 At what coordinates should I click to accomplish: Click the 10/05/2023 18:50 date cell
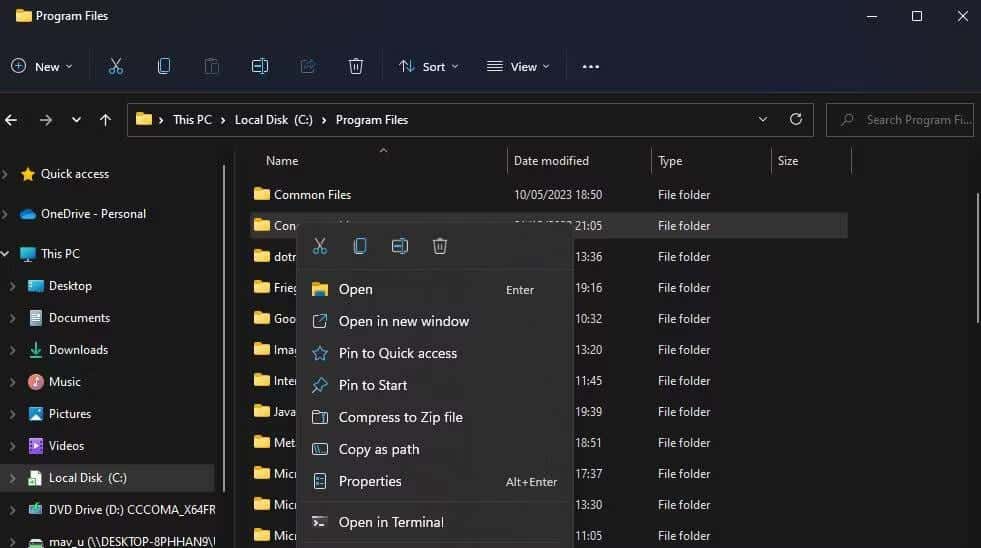click(558, 195)
